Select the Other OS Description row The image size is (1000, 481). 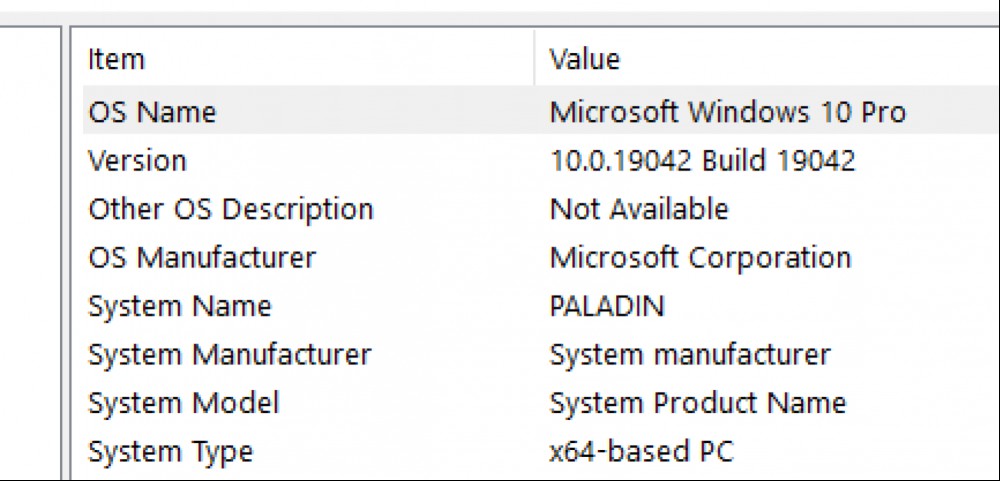(541, 209)
